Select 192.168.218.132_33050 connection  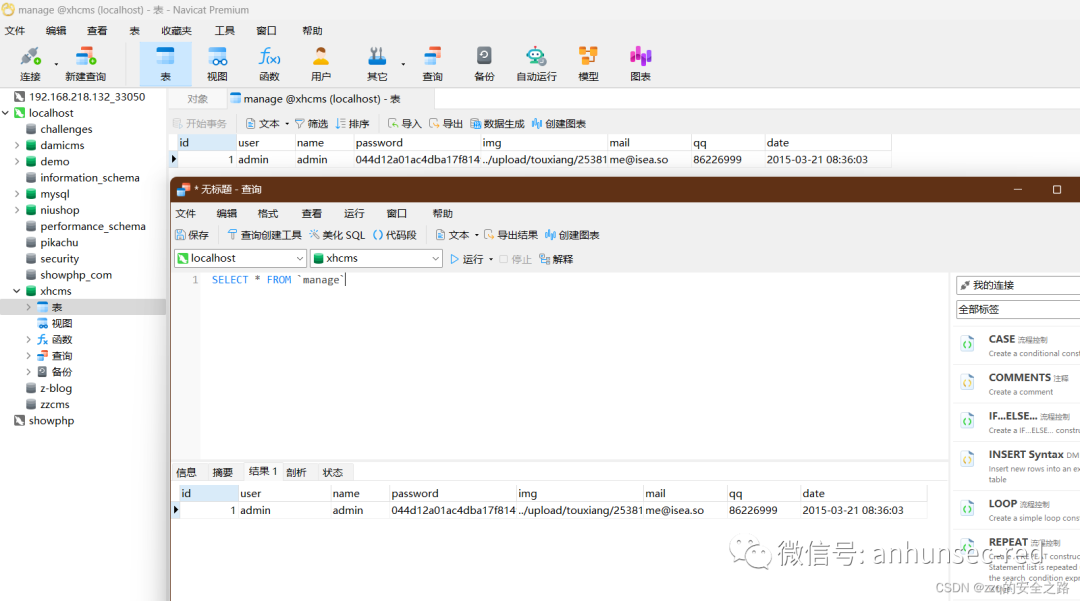tap(87, 97)
